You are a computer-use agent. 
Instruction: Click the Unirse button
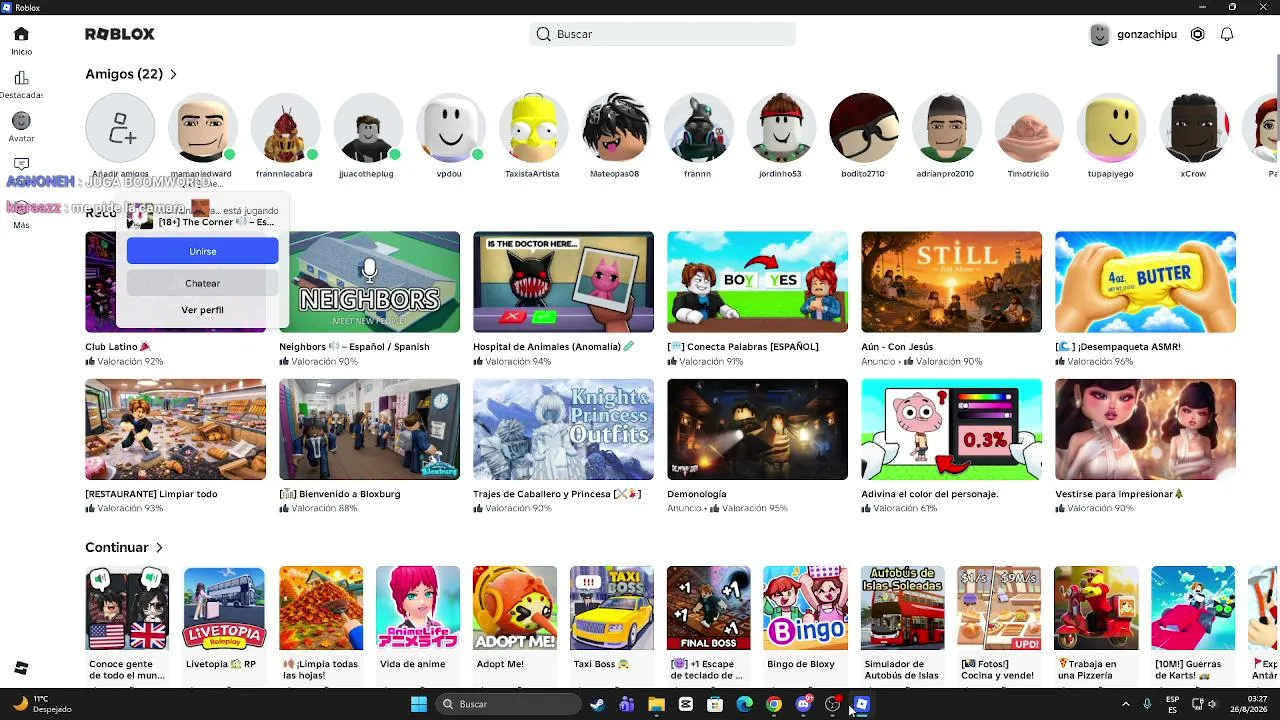pyautogui.click(x=202, y=251)
